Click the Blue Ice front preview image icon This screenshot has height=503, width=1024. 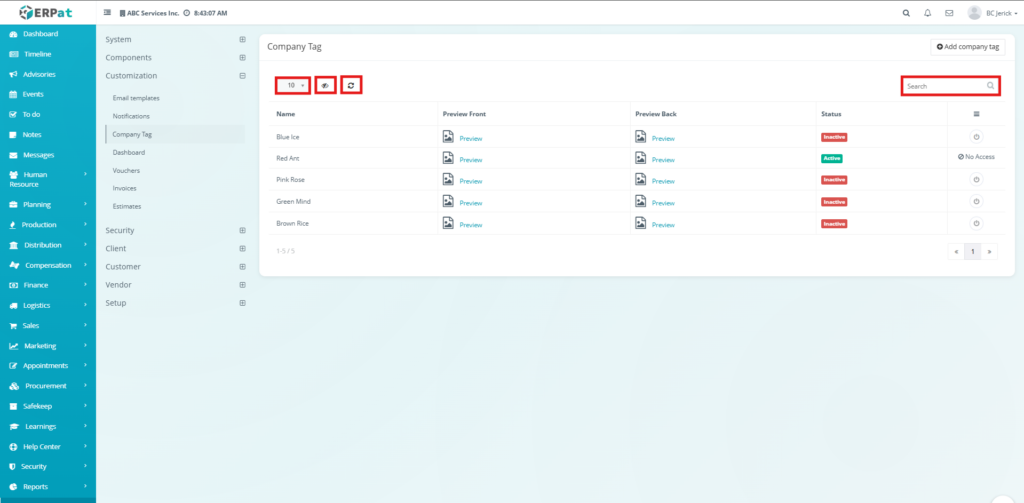pos(448,137)
